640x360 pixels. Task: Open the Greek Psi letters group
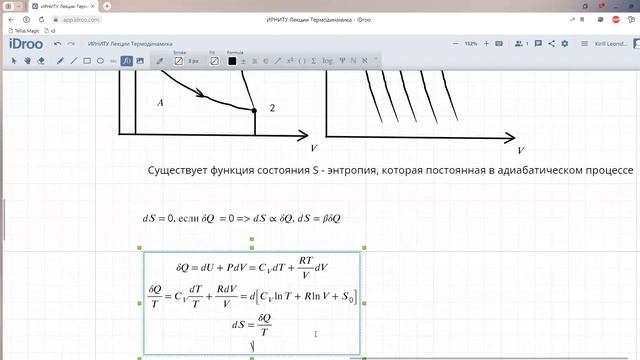342,61
